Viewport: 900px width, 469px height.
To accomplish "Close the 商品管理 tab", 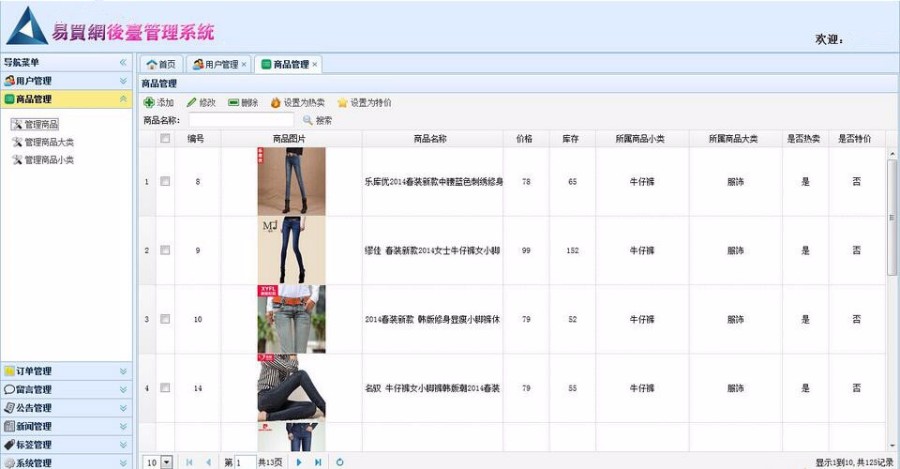I will [x=315, y=64].
